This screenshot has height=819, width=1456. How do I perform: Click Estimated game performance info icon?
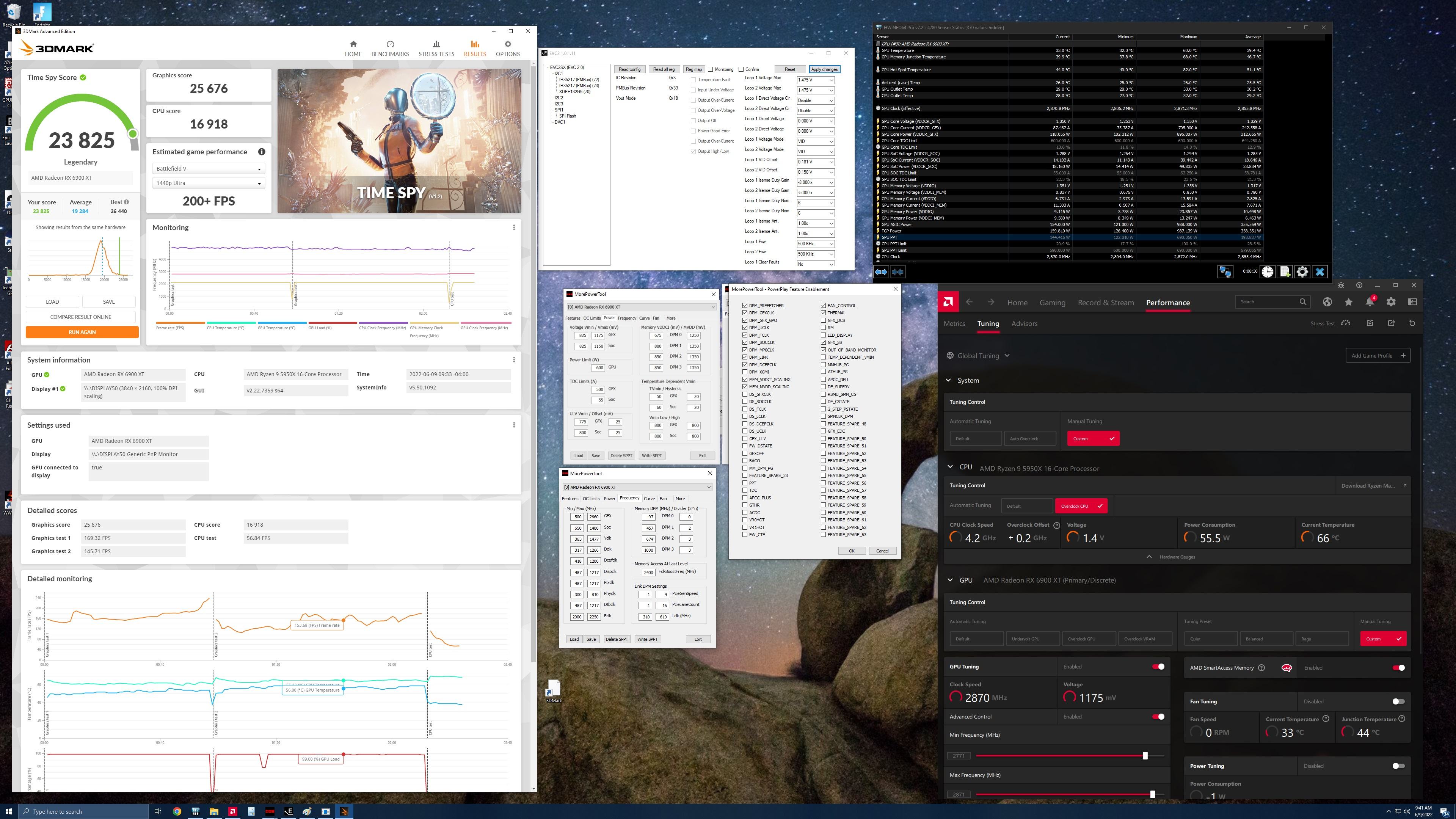[262, 152]
